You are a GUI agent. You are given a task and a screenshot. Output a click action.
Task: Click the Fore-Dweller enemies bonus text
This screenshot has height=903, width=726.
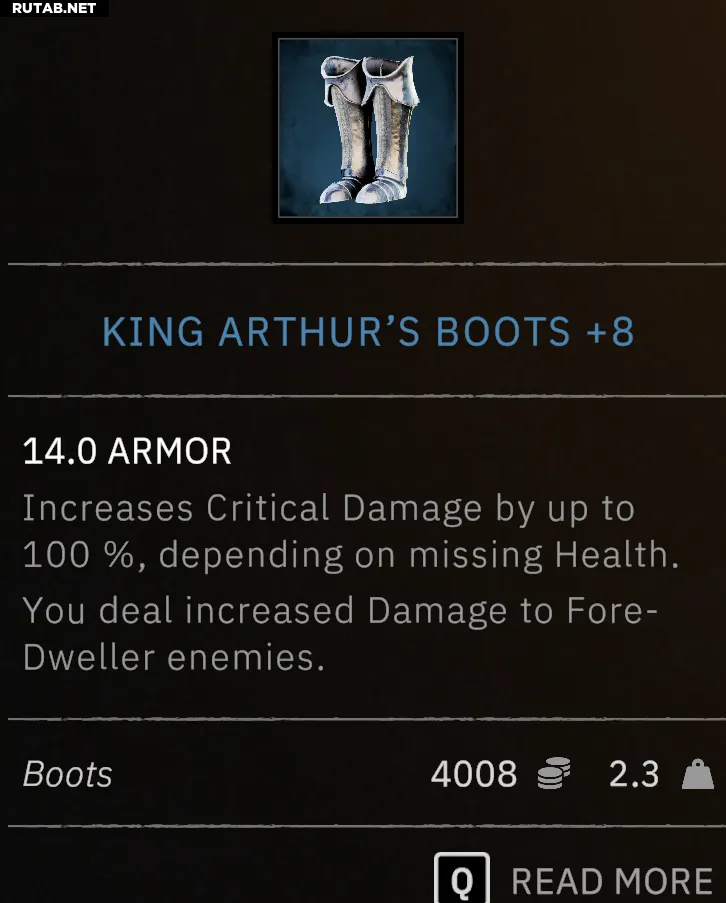[340, 634]
